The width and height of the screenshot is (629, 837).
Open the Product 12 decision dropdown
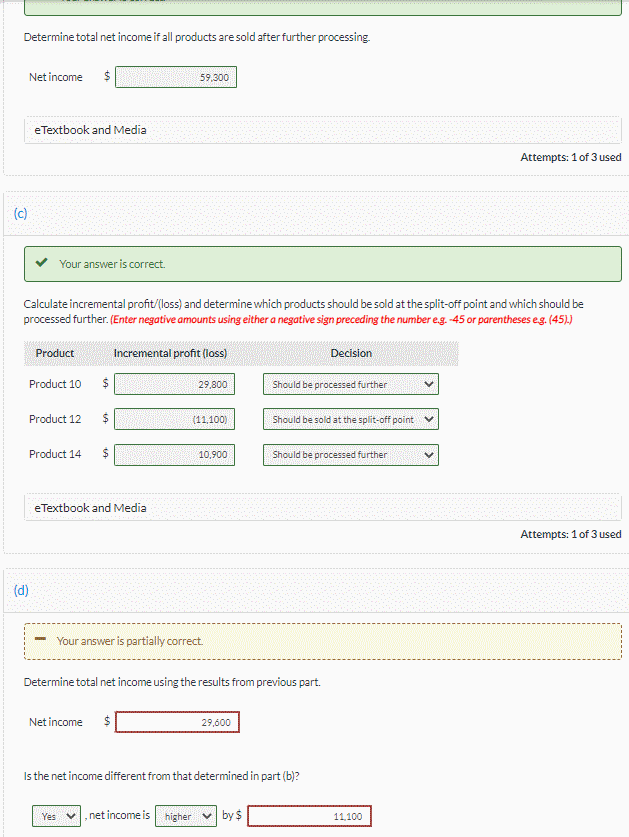click(x=350, y=419)
